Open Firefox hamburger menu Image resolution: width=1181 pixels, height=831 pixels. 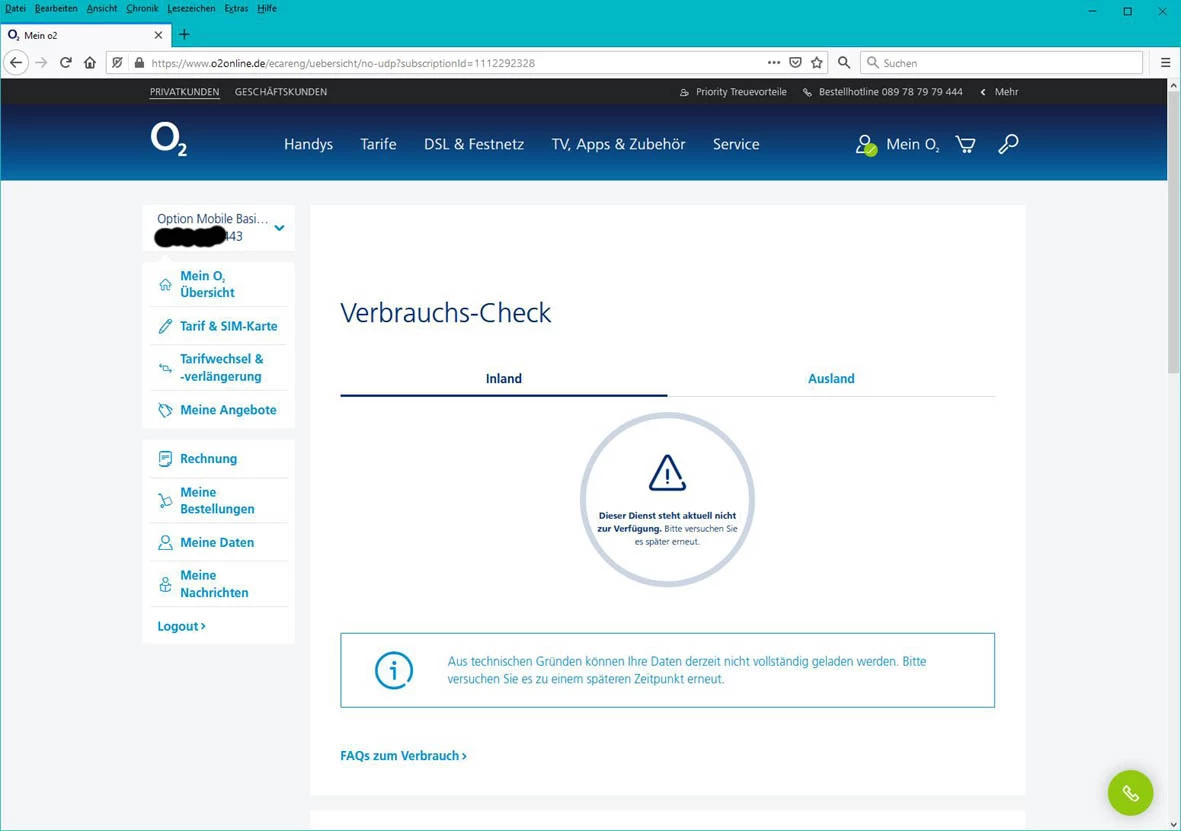[1165, 63]
